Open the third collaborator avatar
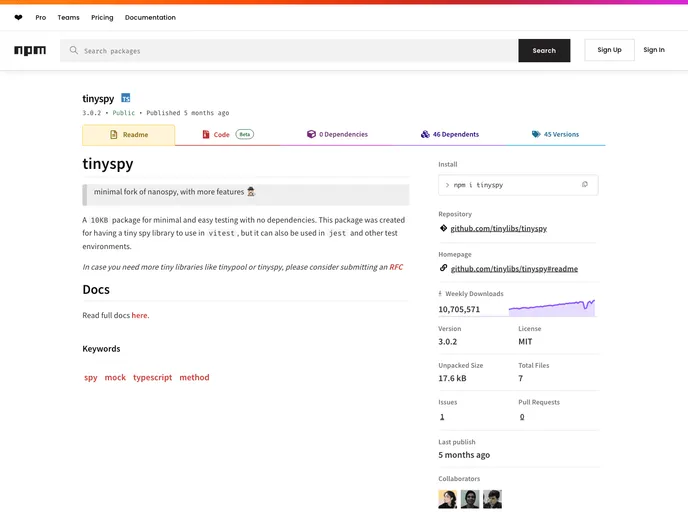 (492, 499)
